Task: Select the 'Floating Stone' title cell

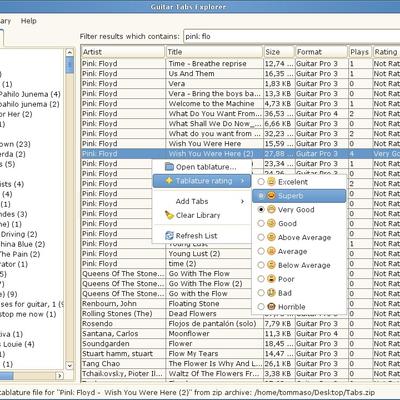Action: click(214, 304)
